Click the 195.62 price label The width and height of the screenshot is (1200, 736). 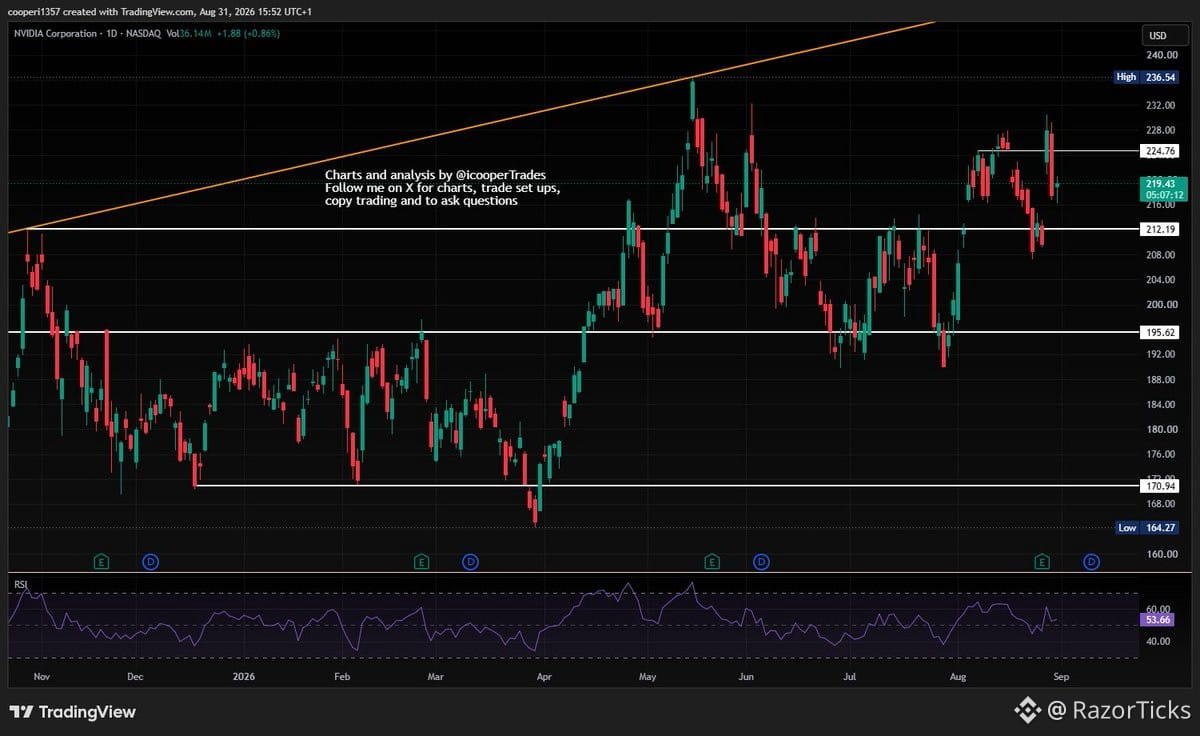coord(1160,331)
